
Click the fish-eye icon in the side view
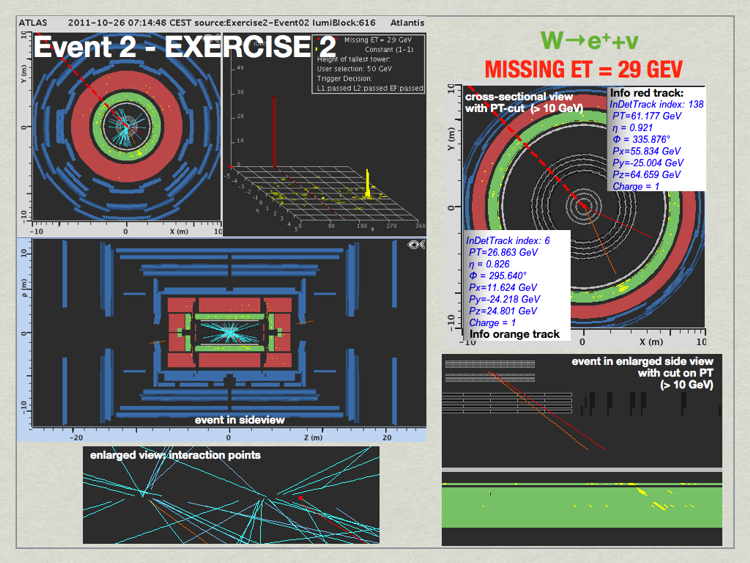click(x=416, y=244)
